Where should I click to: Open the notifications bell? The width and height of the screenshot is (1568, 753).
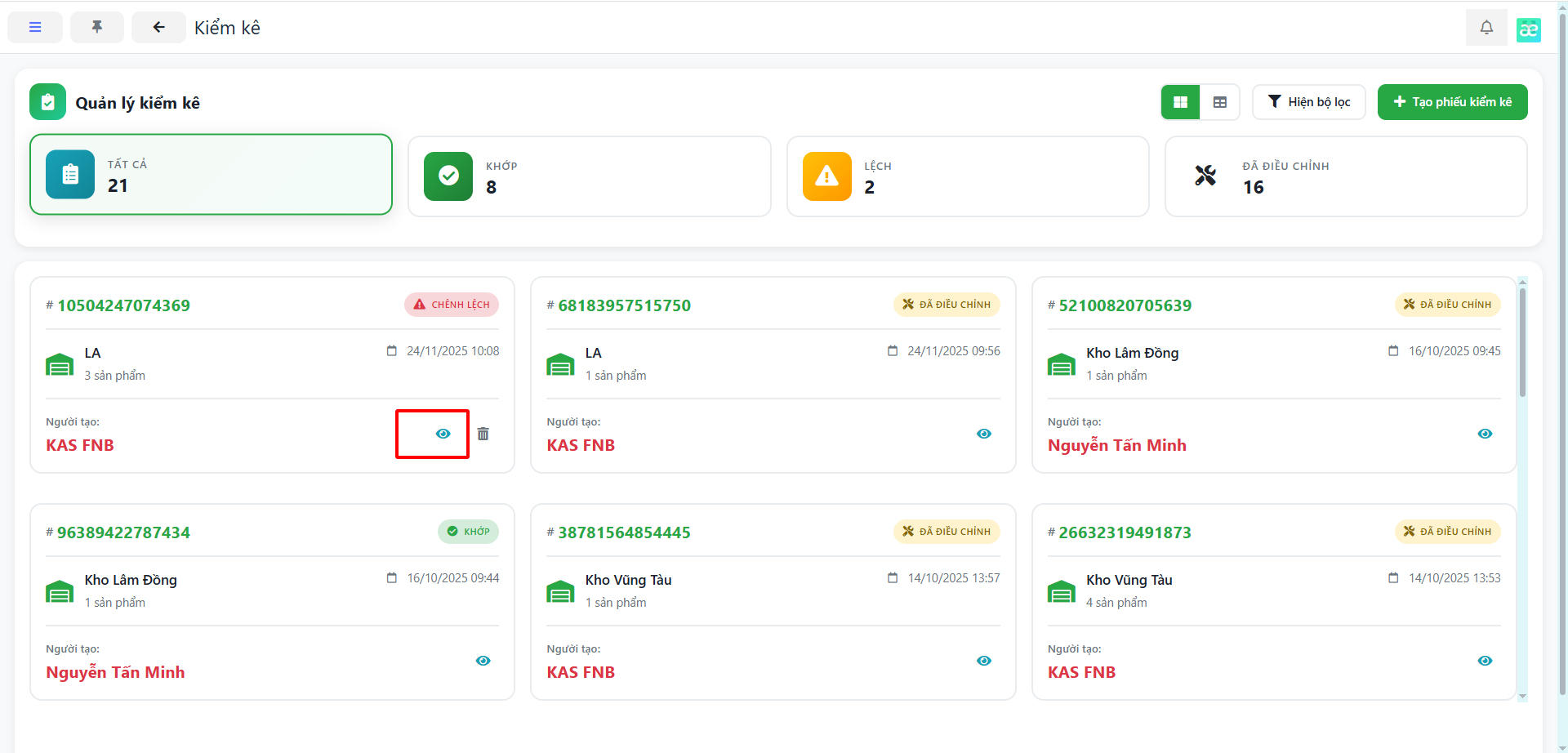coord(1486,27)
